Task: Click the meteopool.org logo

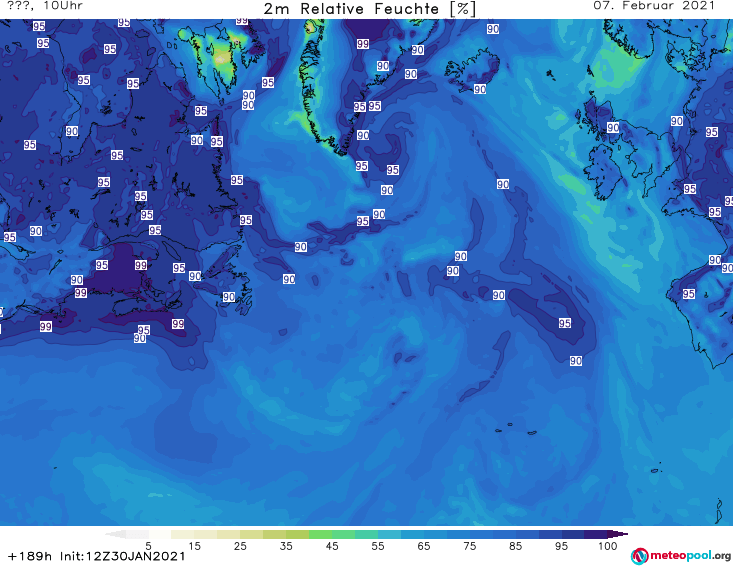Action: [x=681, y=556]
